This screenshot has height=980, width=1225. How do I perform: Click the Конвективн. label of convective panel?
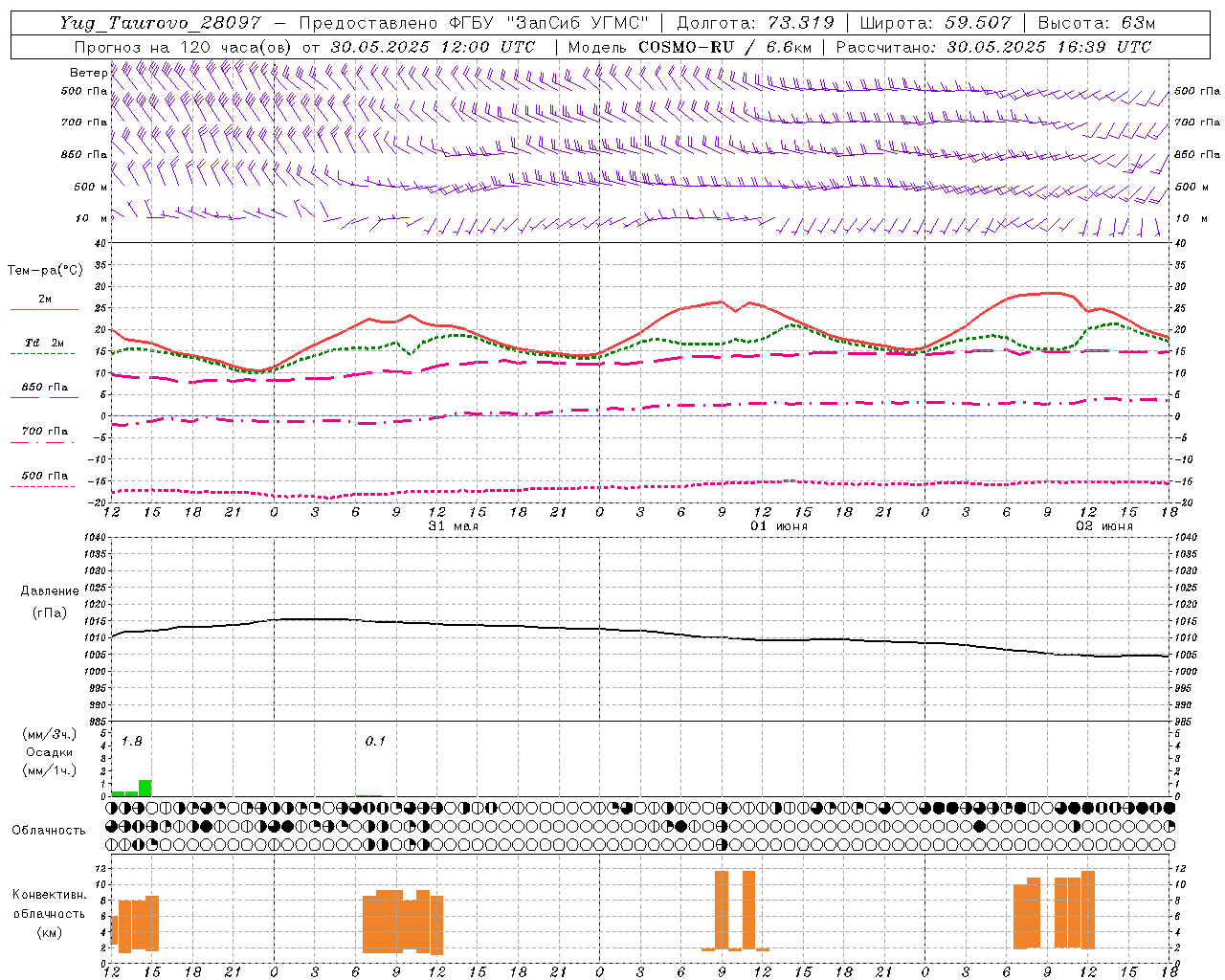50,895
